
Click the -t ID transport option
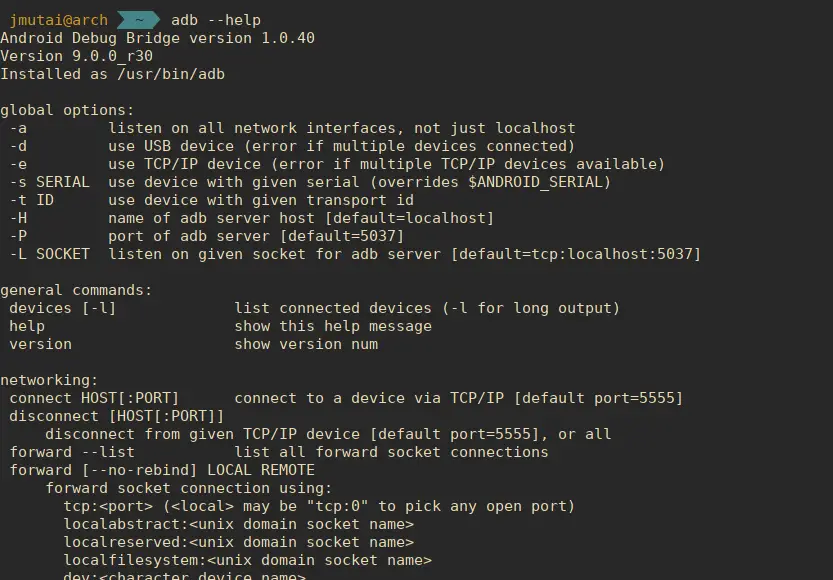point(31,200)
